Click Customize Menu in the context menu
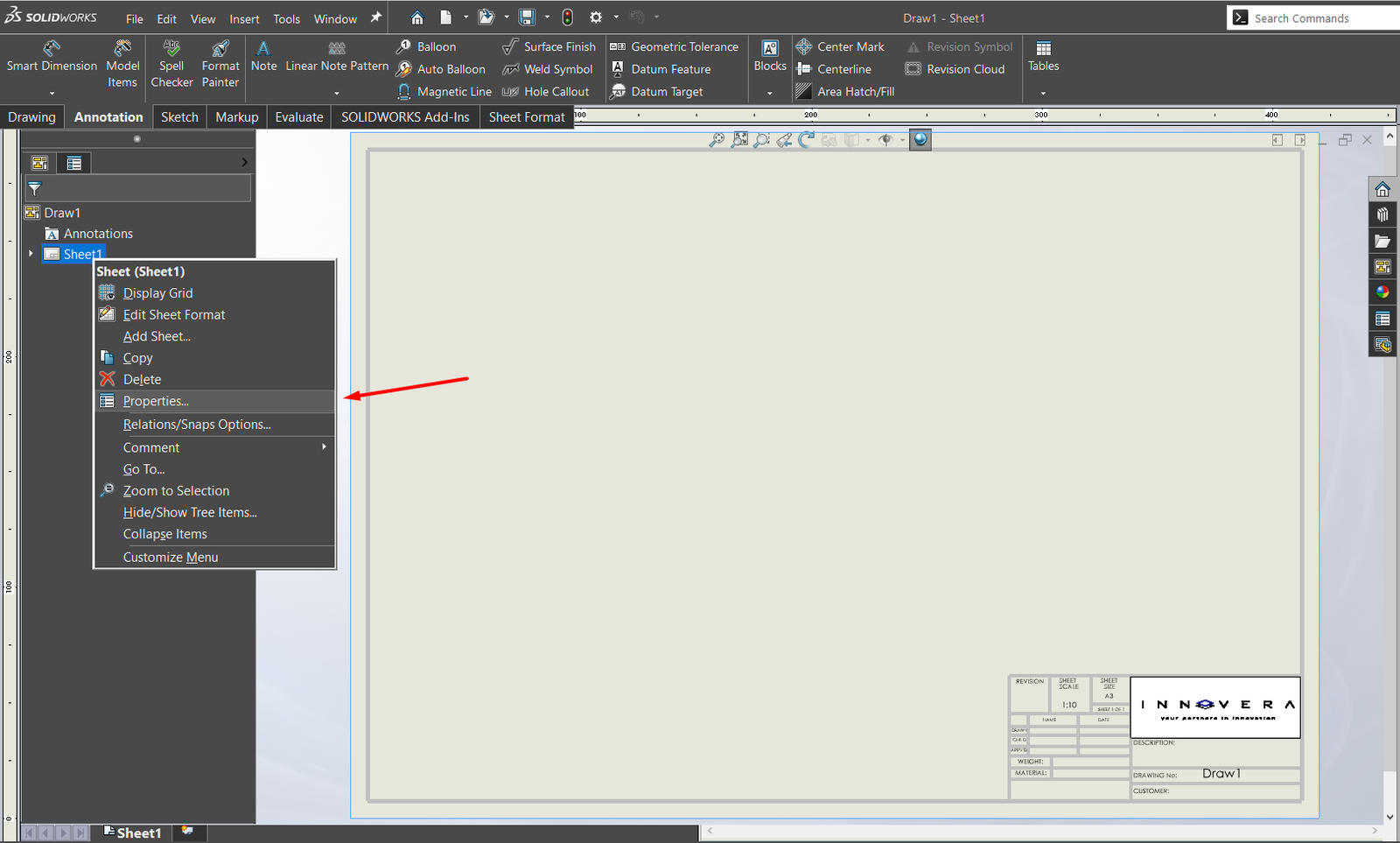 [171, 557]
